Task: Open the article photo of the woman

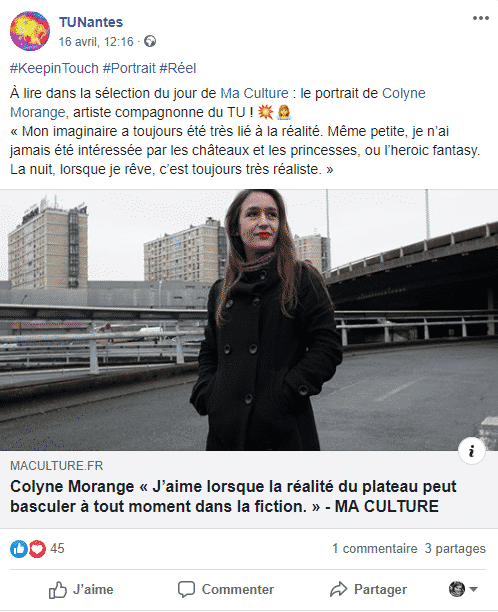Action: [x=249, y=320]
